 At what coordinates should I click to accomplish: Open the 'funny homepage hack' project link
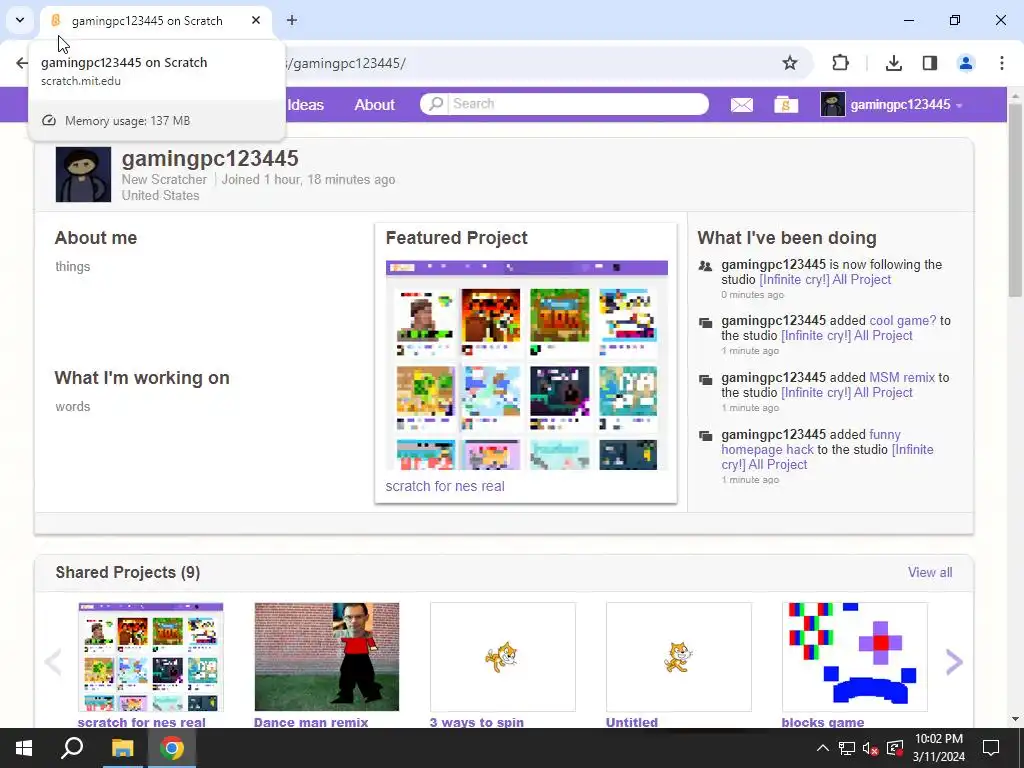pos(811,442)
